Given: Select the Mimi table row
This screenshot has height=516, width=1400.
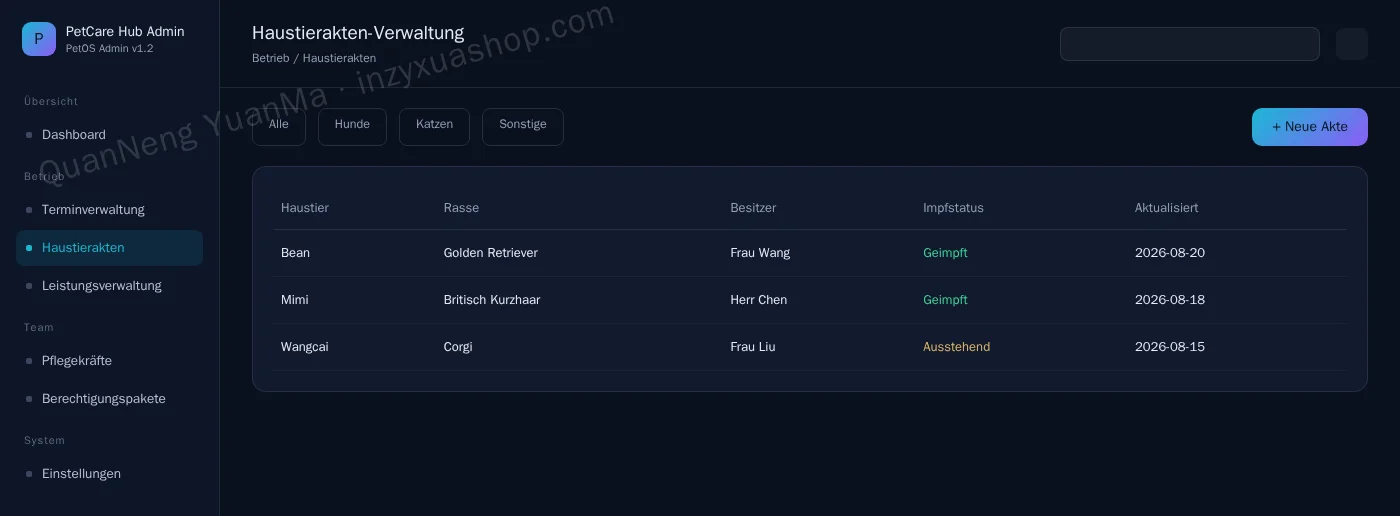Looking at the screenshot, I should click(x=810, y=300).
